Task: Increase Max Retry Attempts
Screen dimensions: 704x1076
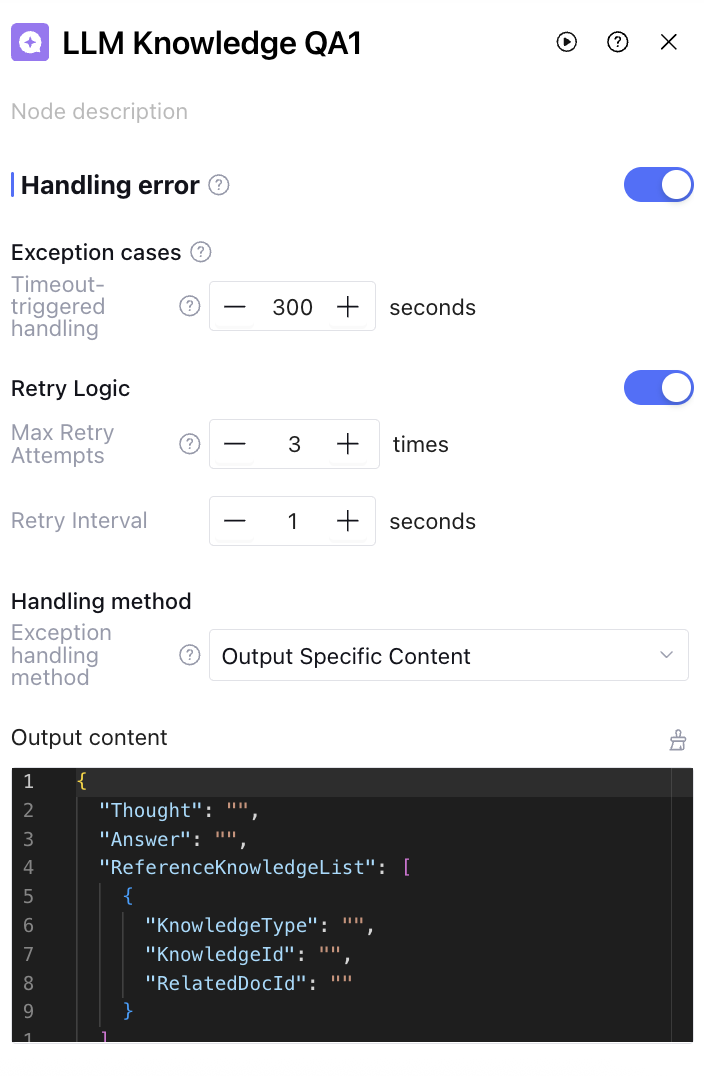Action: (347, 444)
